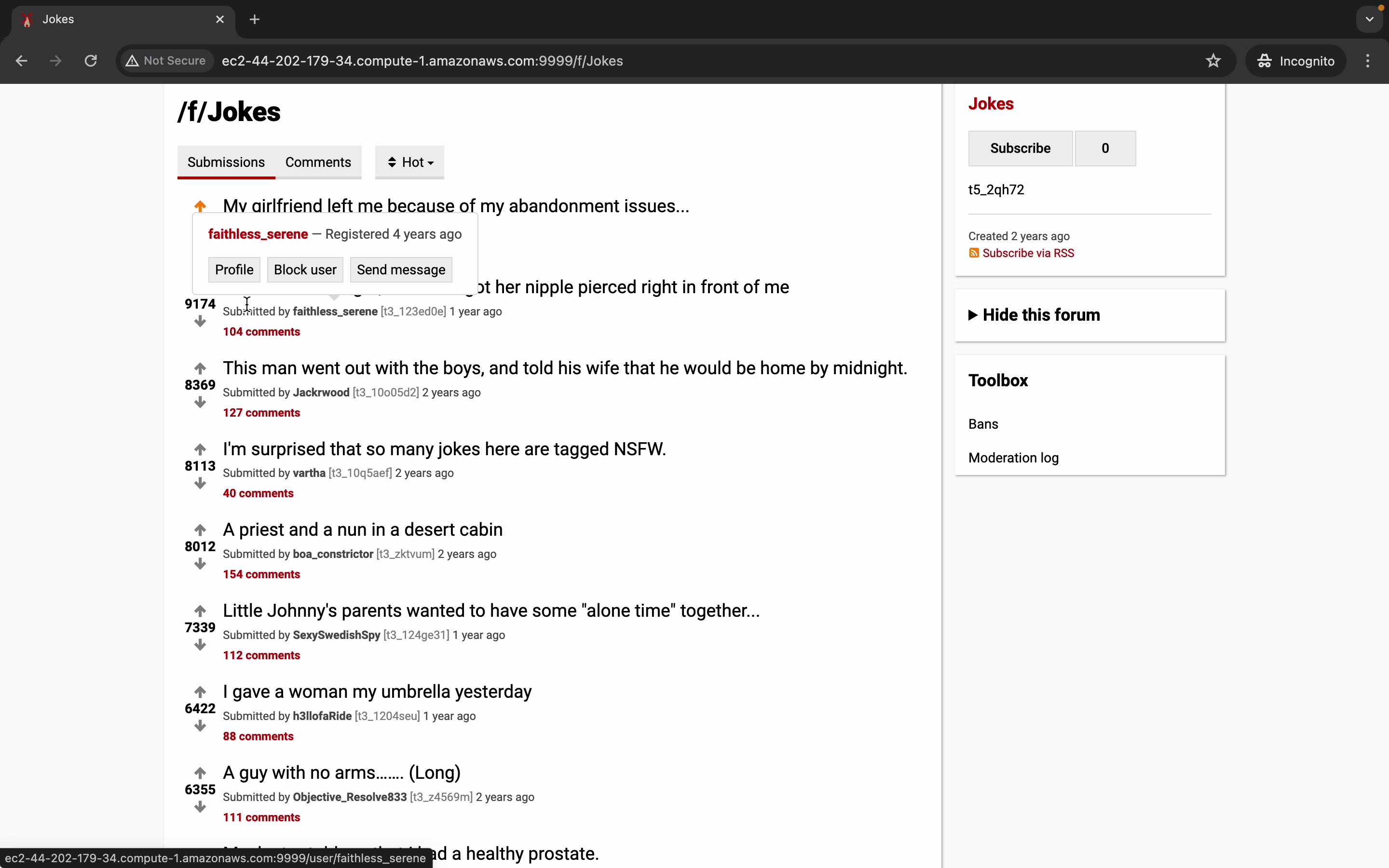This screenshot has width=1389, height=868.
Task: Click Send message for faithless_serene
Action: pyautogui.click(x=401, y=270)
